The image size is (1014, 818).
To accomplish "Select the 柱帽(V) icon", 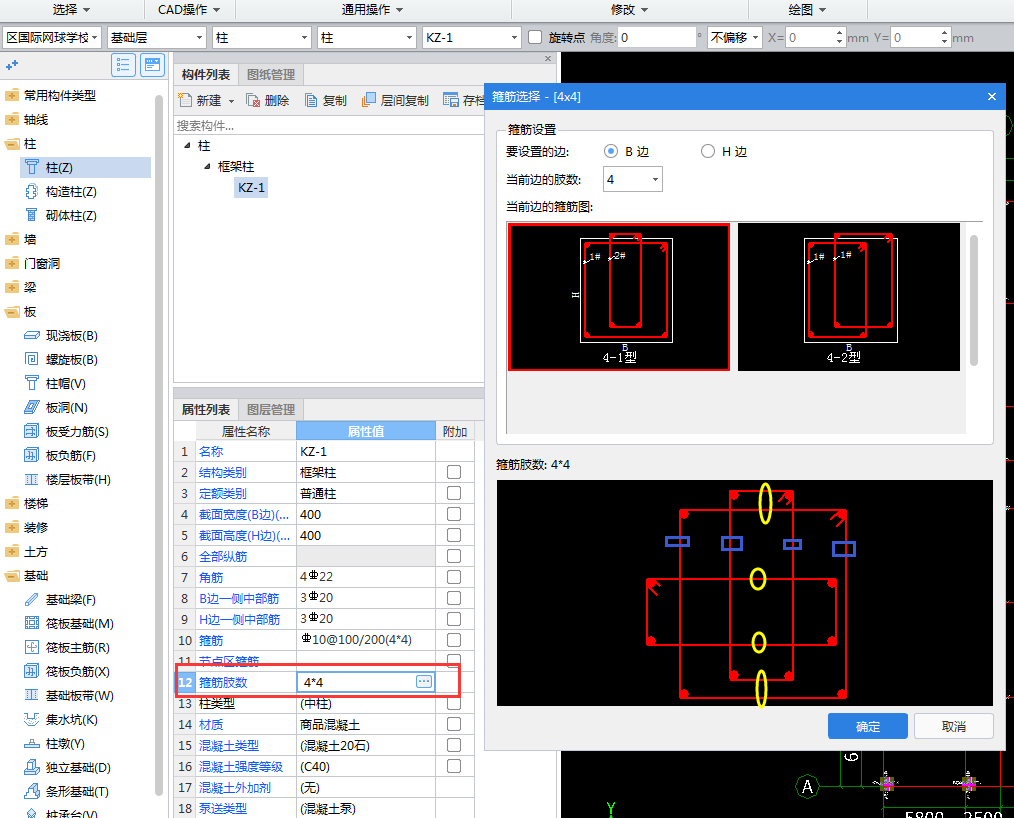I will pos(32,383).
